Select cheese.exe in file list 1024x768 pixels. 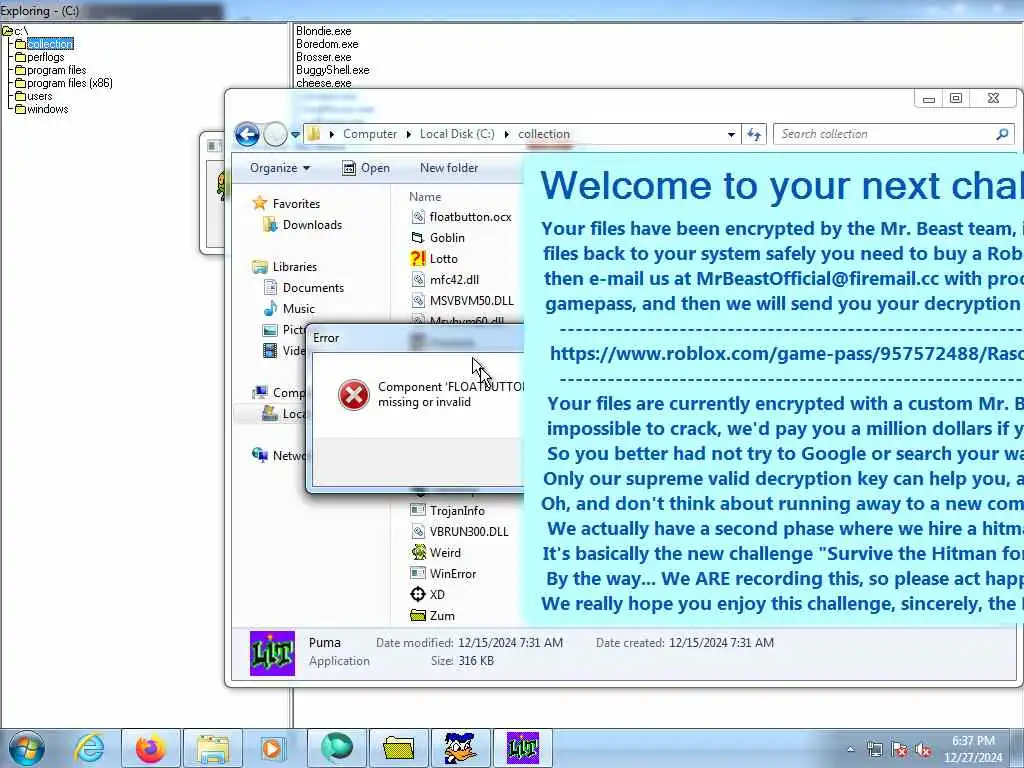click(x=323, y=83)
